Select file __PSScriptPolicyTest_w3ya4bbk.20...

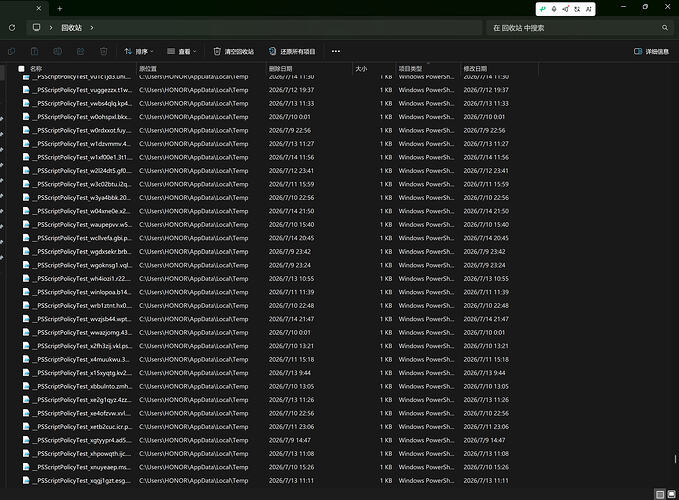(84, 197)
